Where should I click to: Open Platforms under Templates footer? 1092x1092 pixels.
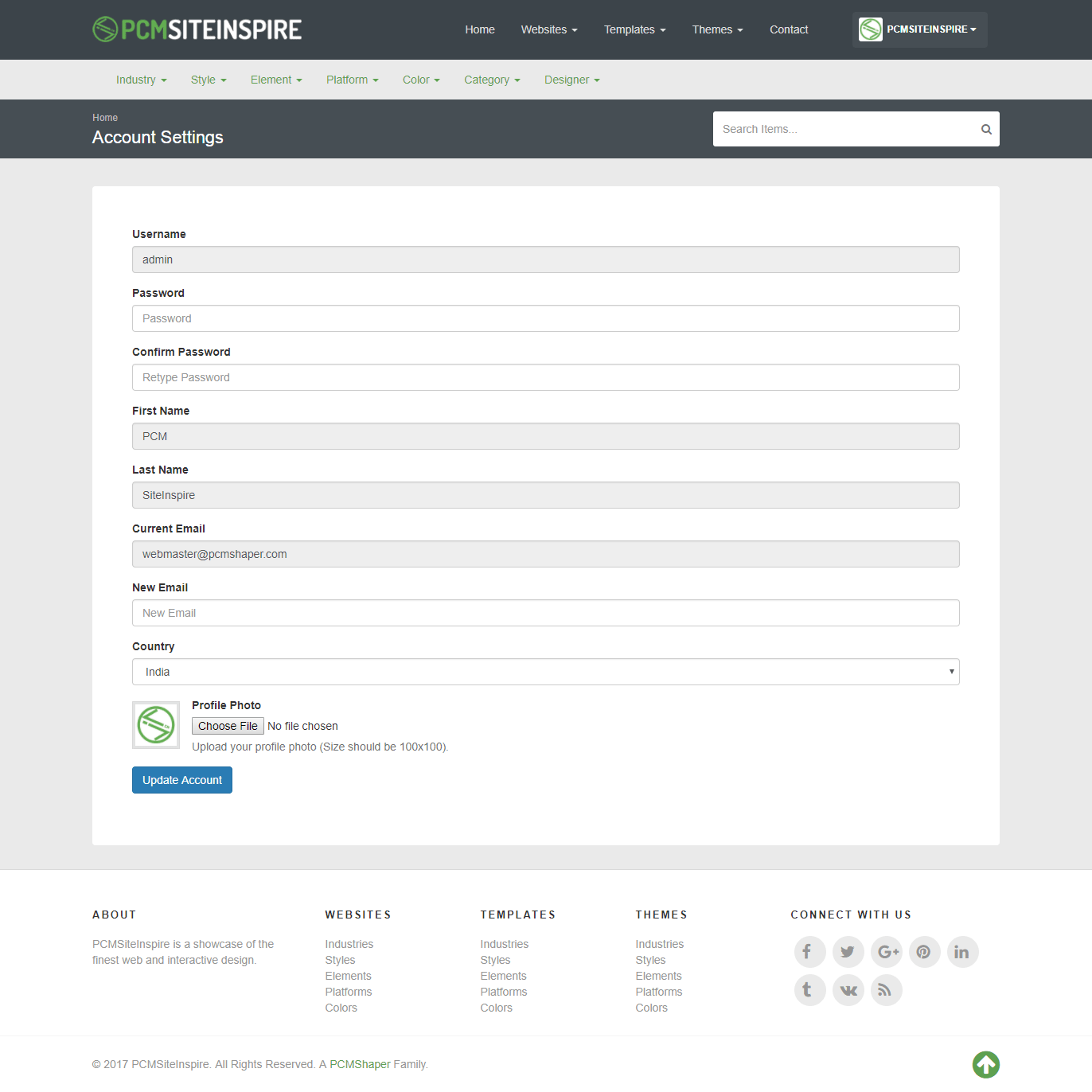pos(503,992)
